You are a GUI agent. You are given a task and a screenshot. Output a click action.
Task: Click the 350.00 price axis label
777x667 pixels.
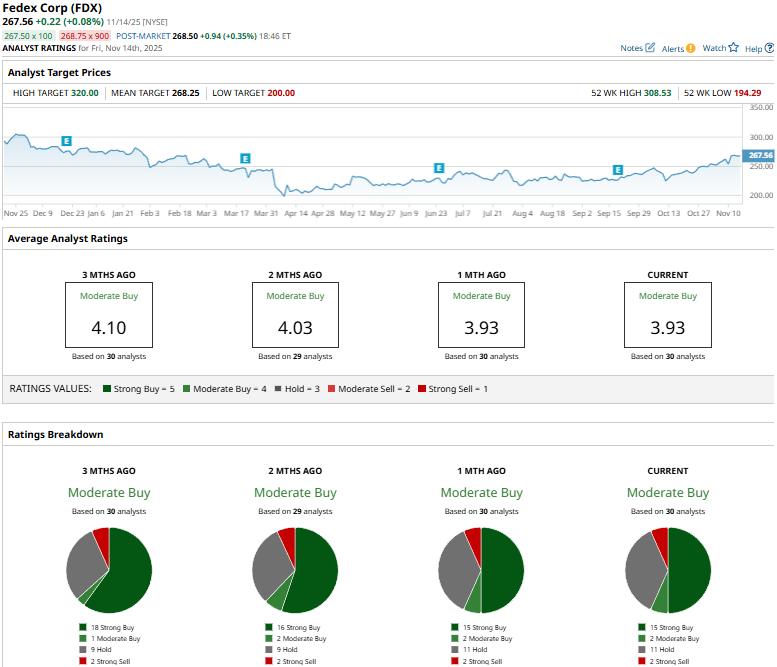pos(761,107)
